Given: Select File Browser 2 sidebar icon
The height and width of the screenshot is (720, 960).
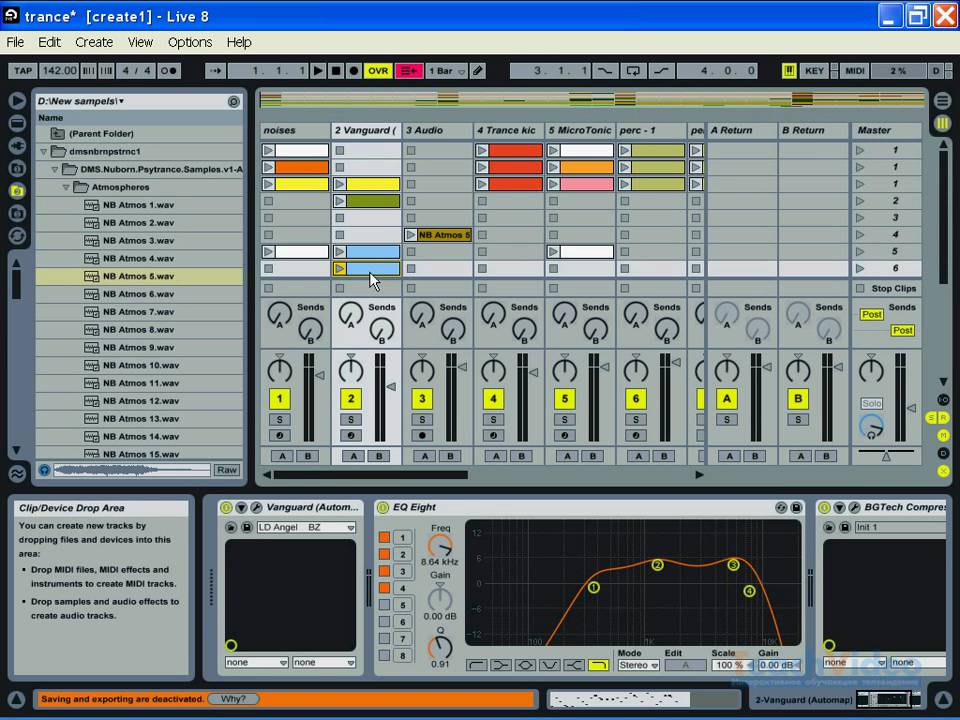Looking at the screenshot, I should (x=17, y=191).
